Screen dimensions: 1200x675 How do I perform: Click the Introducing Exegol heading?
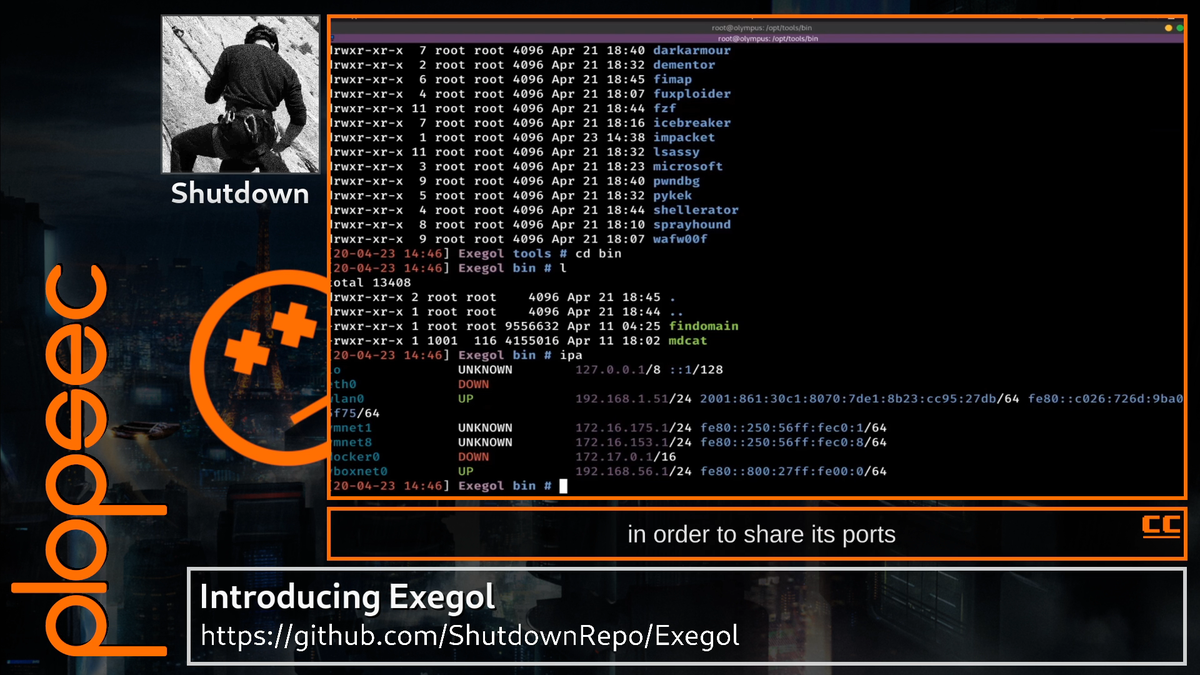pos(347,598)
